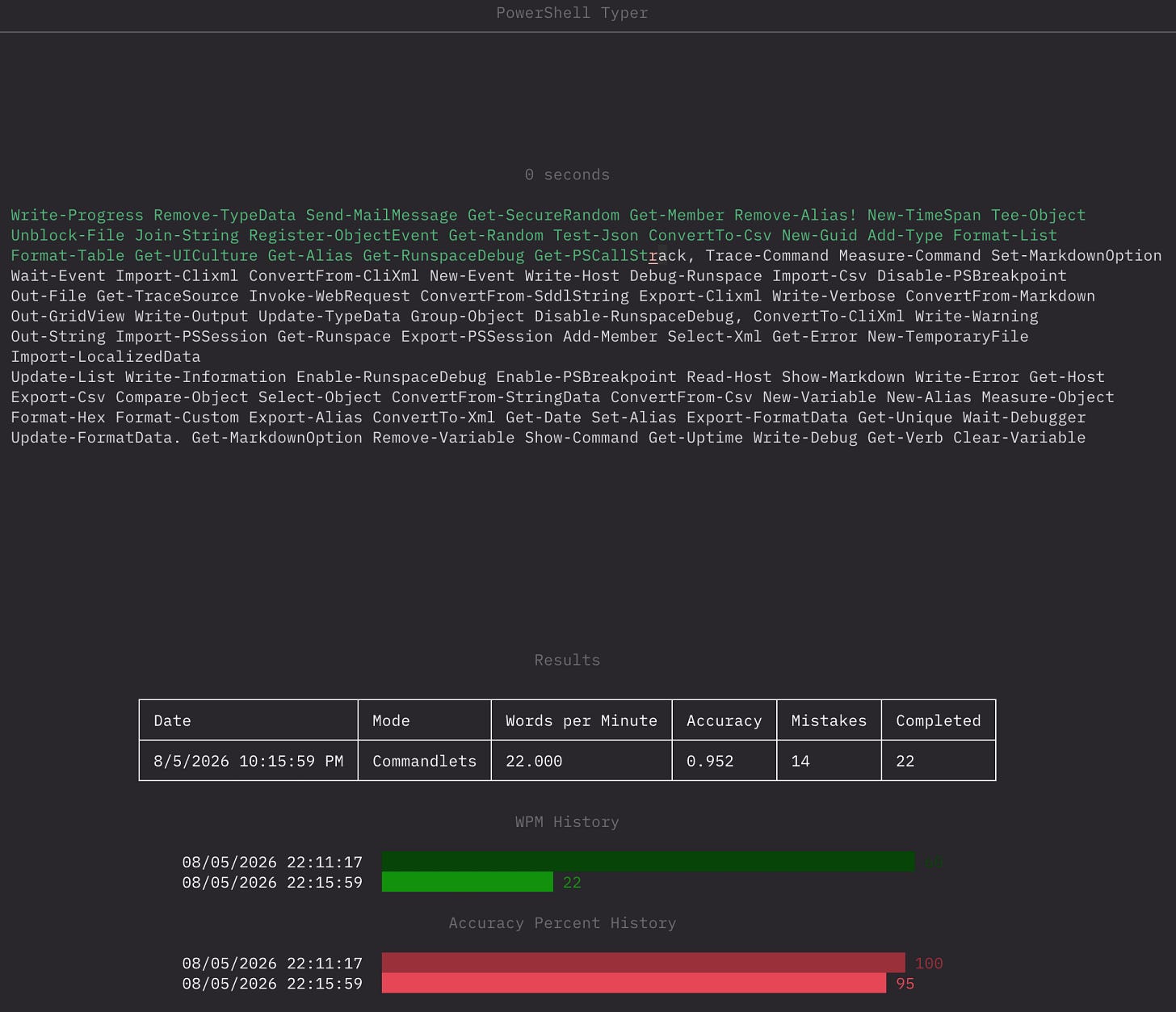Click the Wait-Debugger word
Image resolution: width=1176 pixels, height=1012 pixels.
point(1024,418)
